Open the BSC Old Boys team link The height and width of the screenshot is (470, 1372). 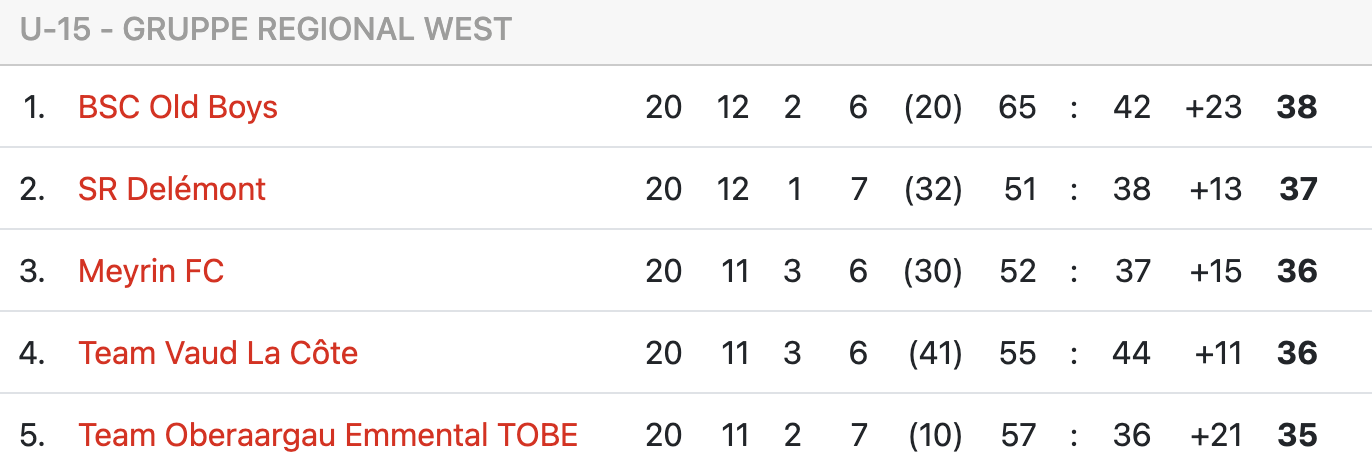click(x=178, y=107)
